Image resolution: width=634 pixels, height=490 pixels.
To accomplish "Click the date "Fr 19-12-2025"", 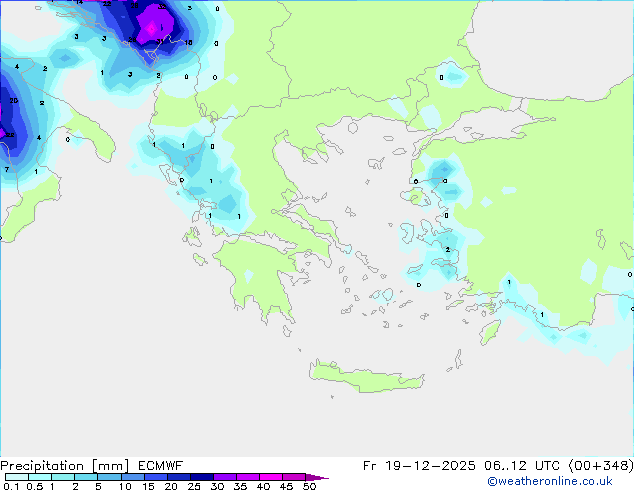I will pos(419,466).
